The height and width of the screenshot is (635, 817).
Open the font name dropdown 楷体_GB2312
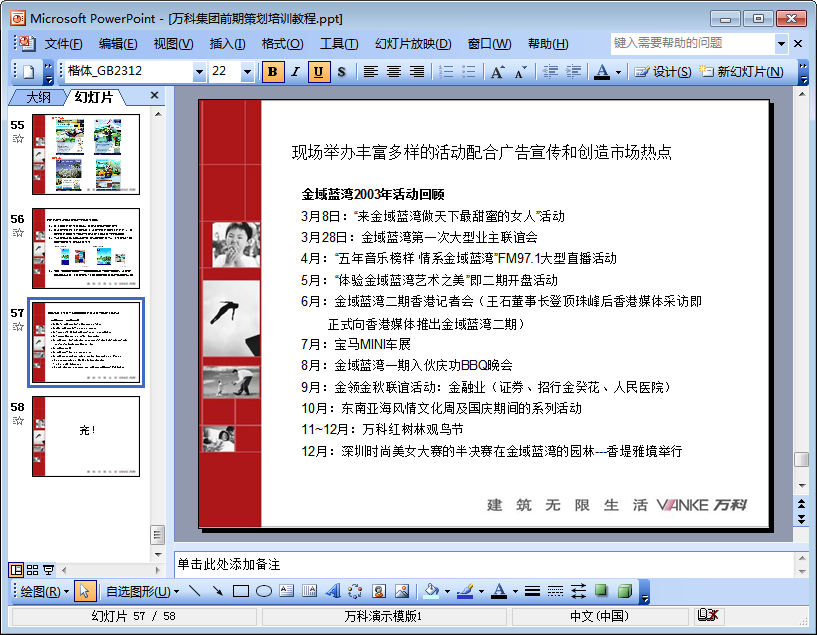point(199,71)
